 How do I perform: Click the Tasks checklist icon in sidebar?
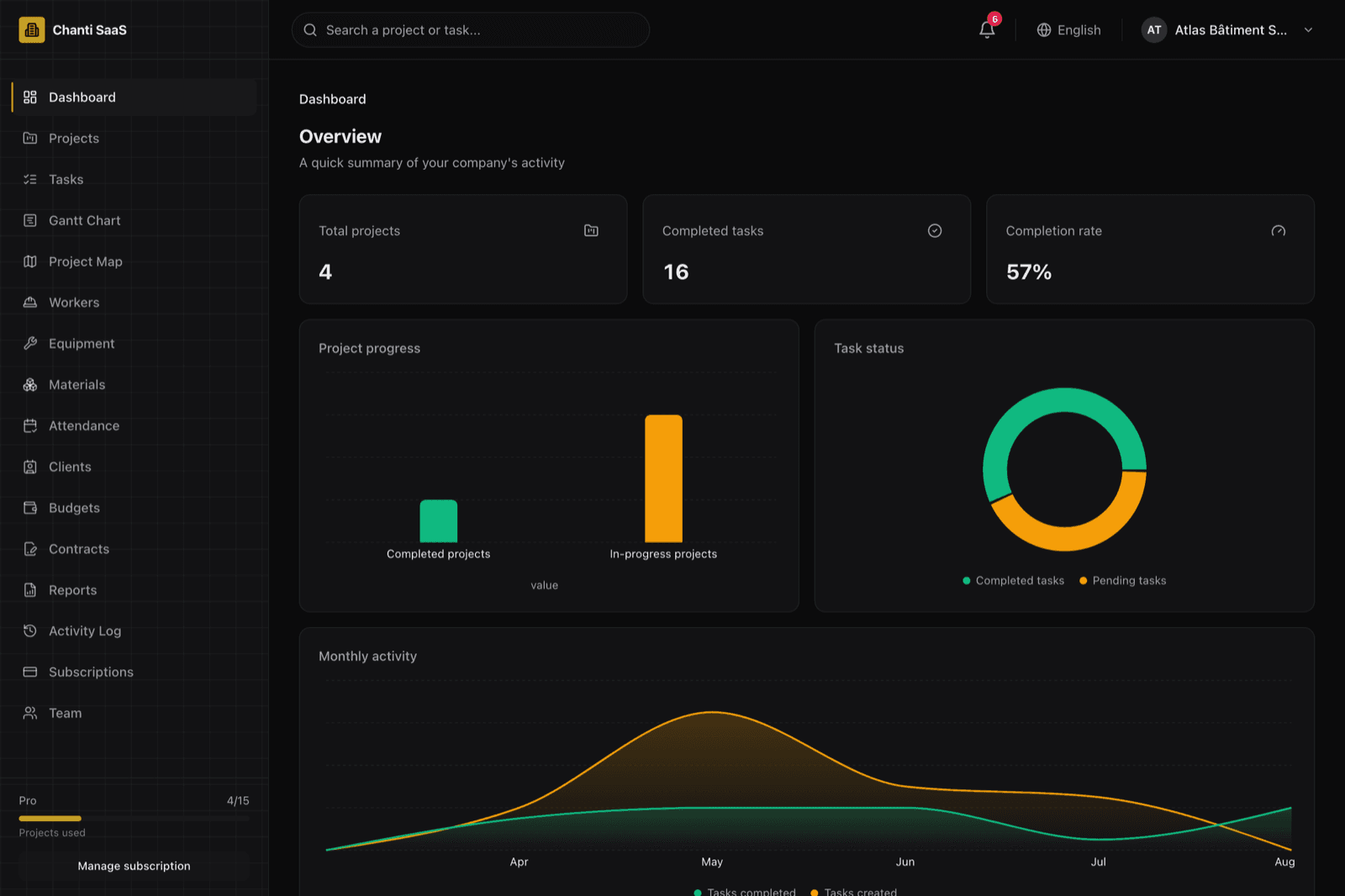(x=30, y=180)
